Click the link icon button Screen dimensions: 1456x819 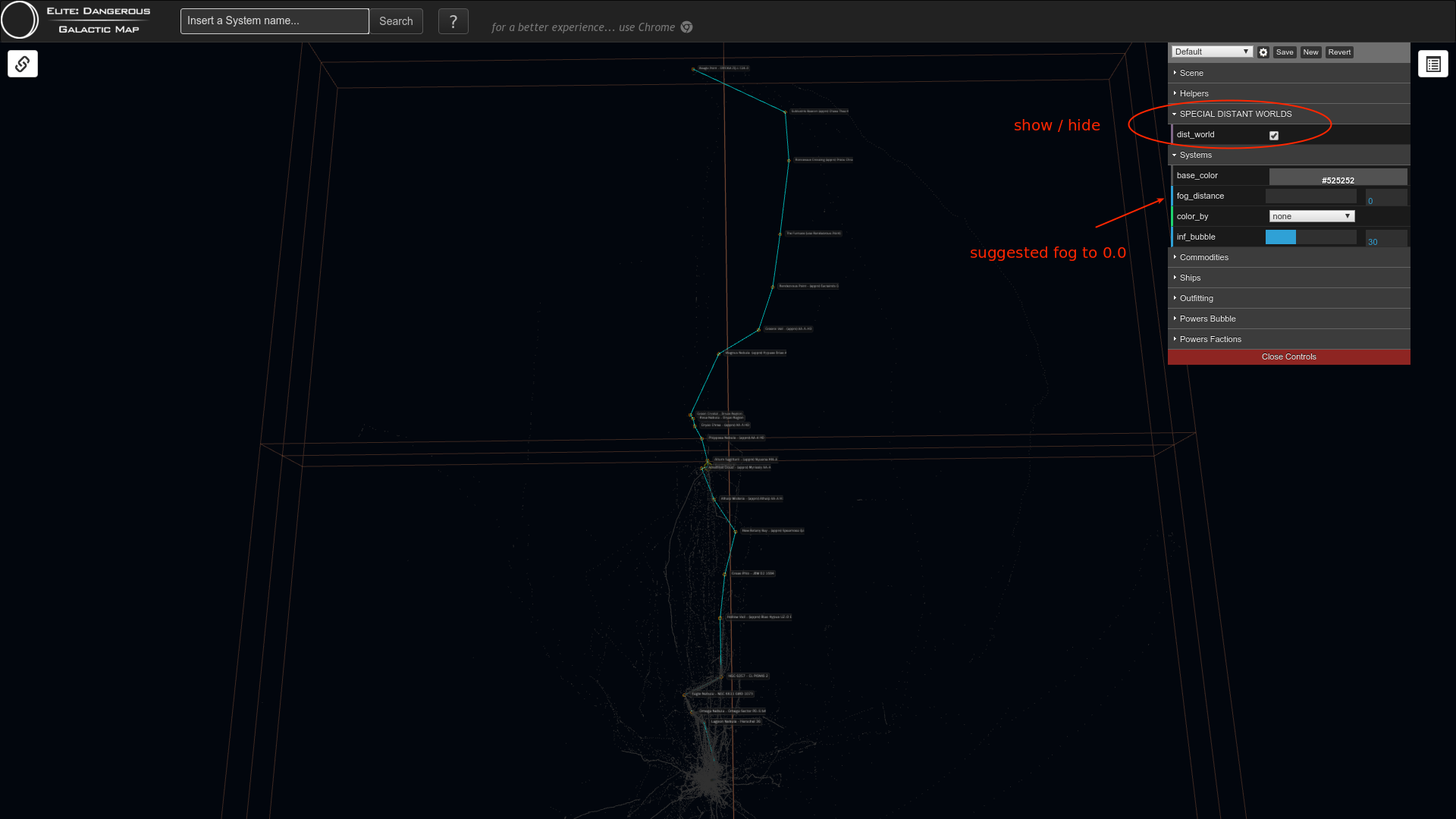tap(23, 64)
